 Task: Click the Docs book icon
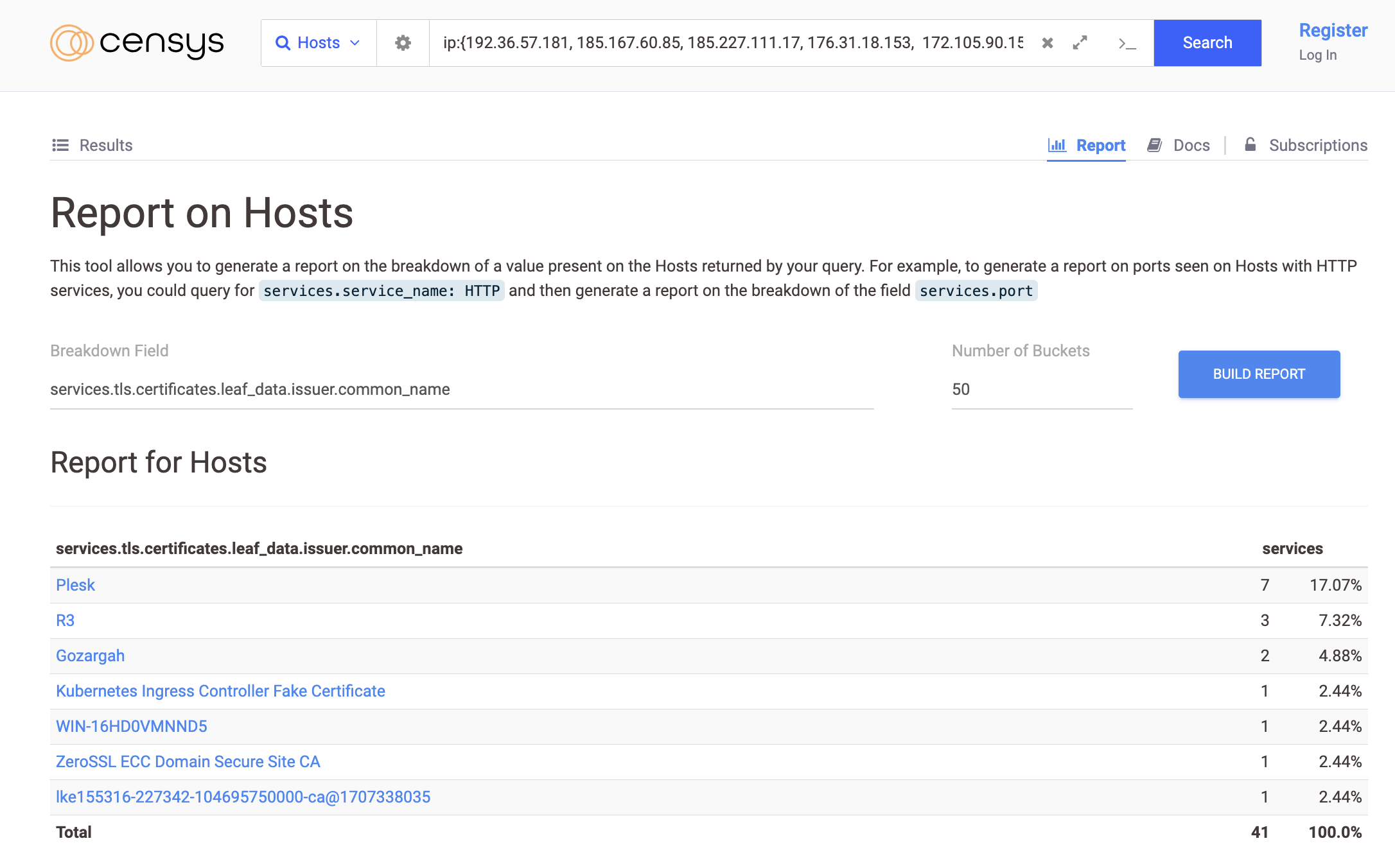tap(1154, 145)
